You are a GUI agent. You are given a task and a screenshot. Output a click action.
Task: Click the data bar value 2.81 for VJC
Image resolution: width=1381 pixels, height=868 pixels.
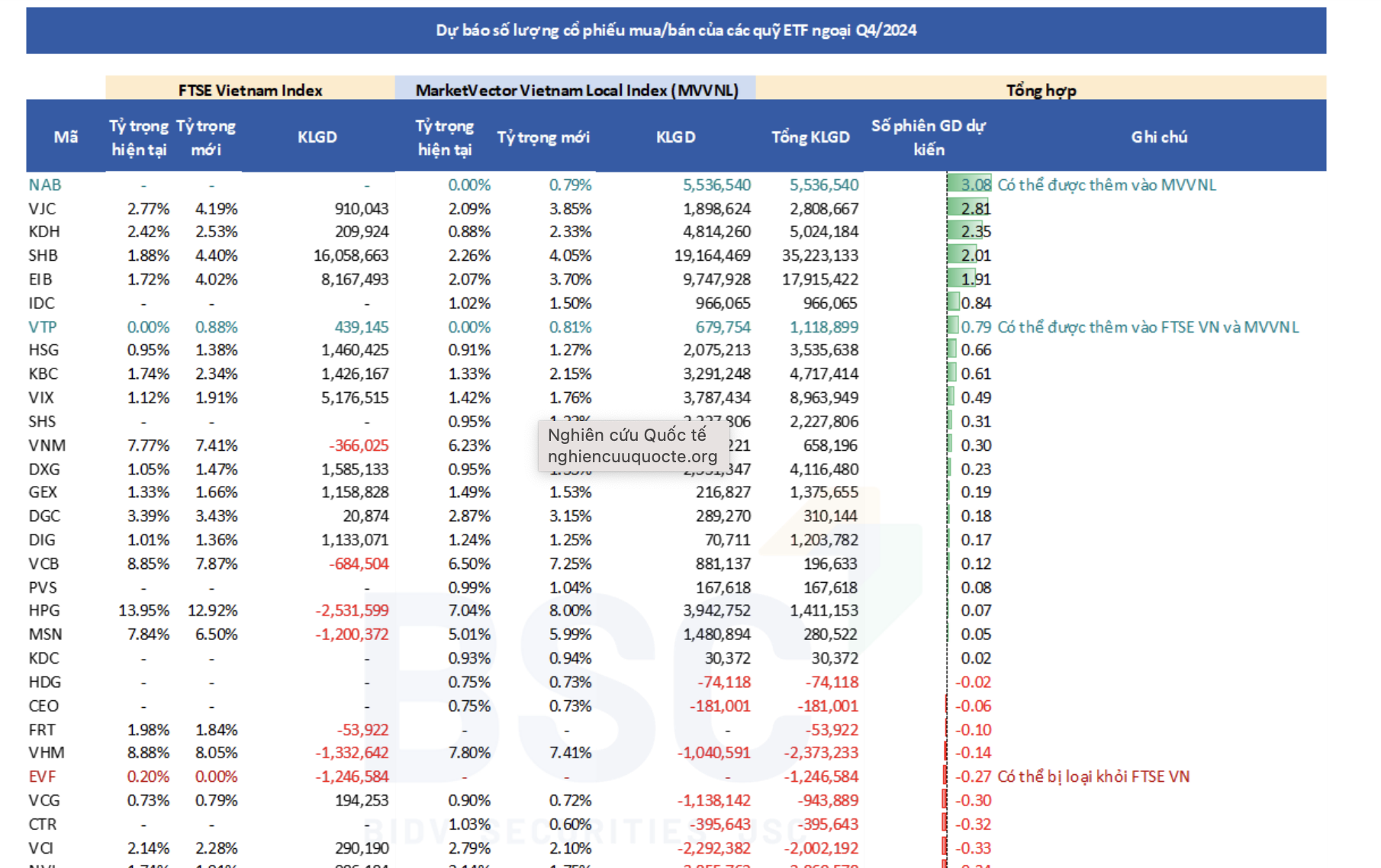coord(974,209)
